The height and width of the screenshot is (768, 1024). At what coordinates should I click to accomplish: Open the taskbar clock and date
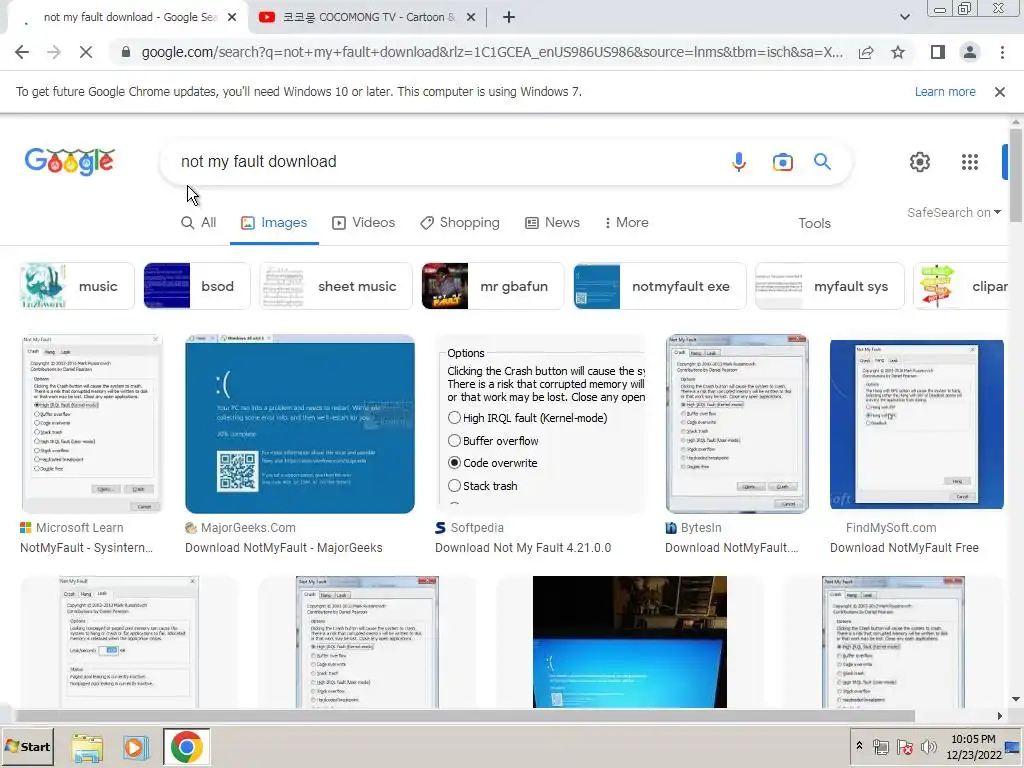(x=973, y=746)
